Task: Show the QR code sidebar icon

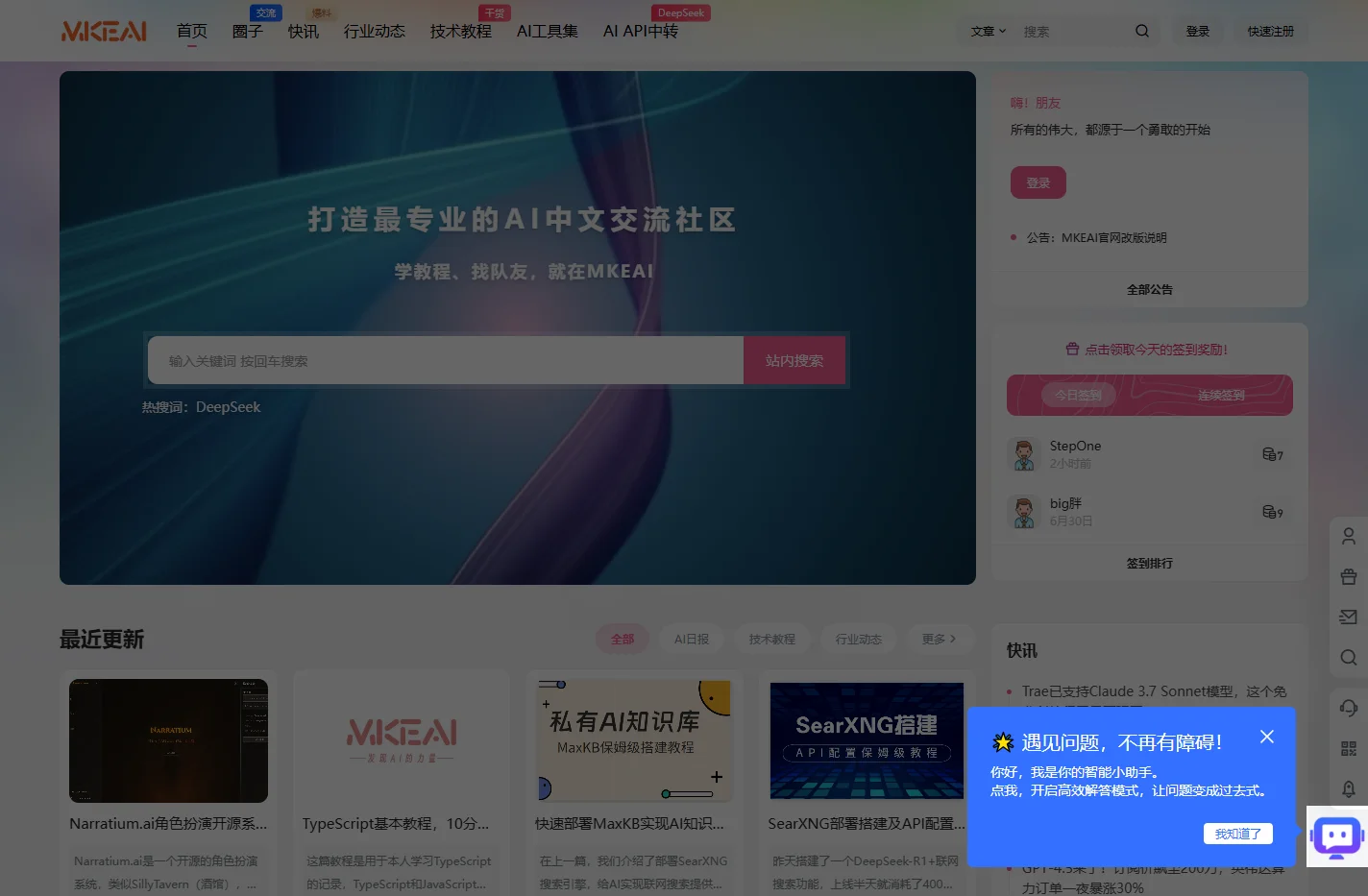Action: pos(1349,748)
